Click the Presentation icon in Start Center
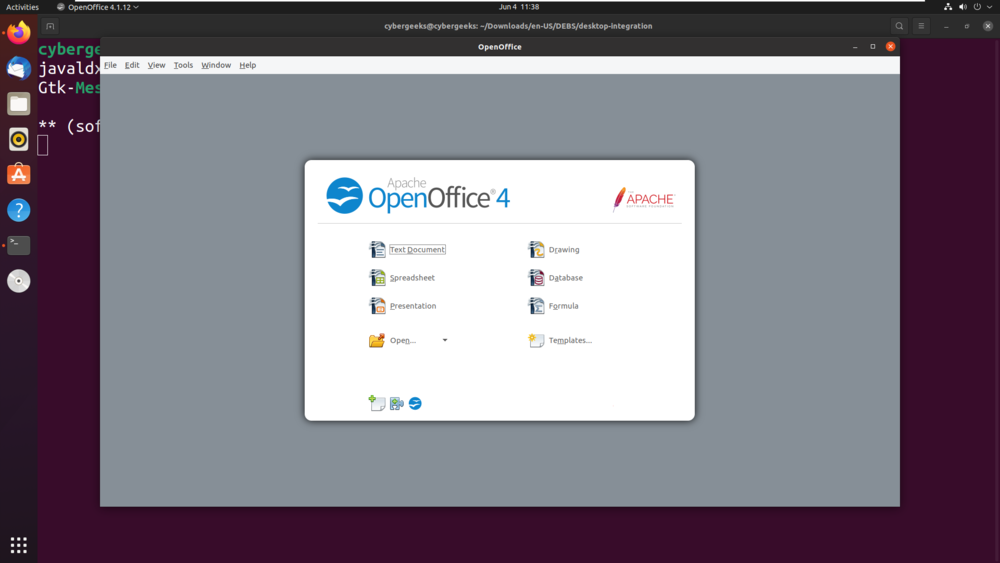 click(x=377, y=305)
